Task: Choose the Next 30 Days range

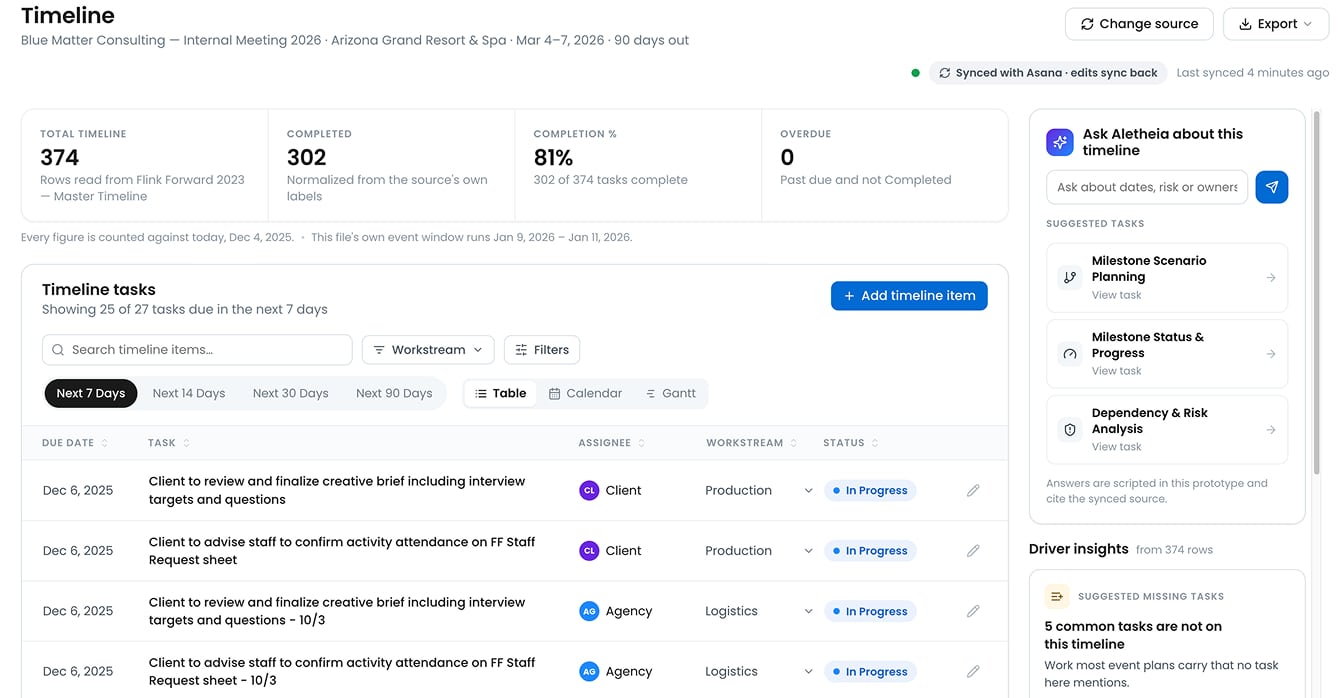Action: 291,393
